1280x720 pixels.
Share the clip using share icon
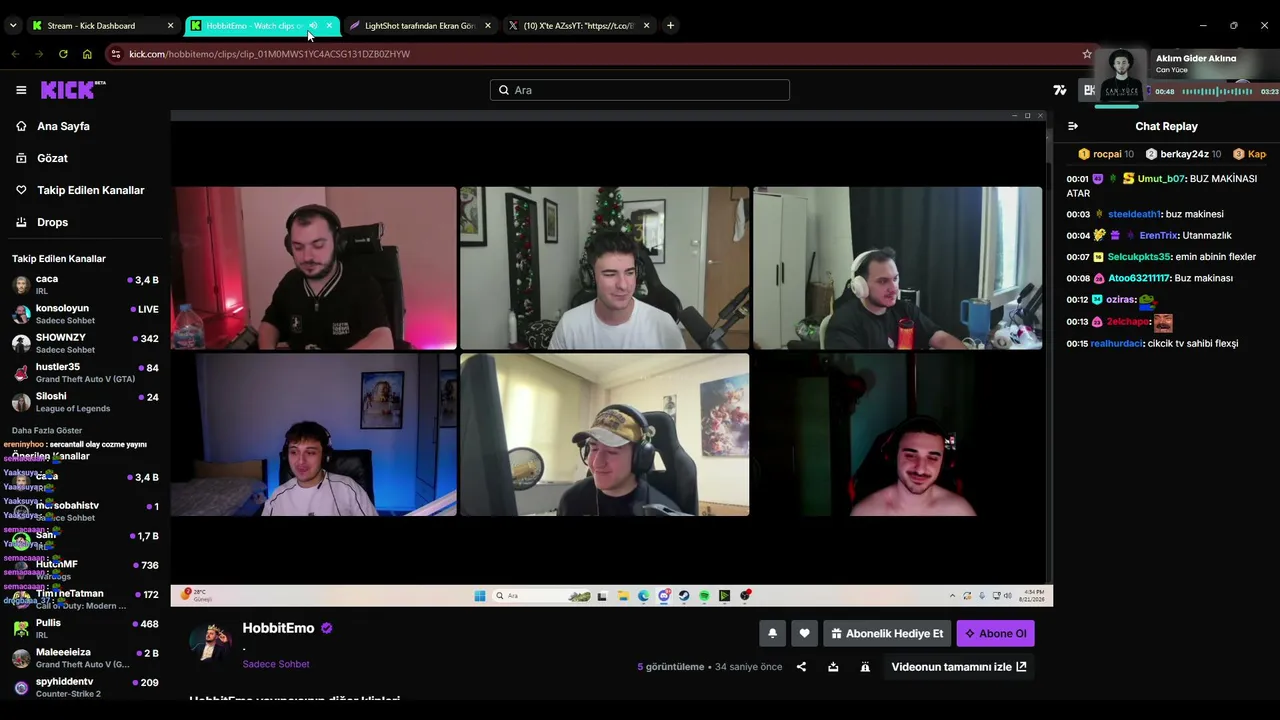point(801,667)
